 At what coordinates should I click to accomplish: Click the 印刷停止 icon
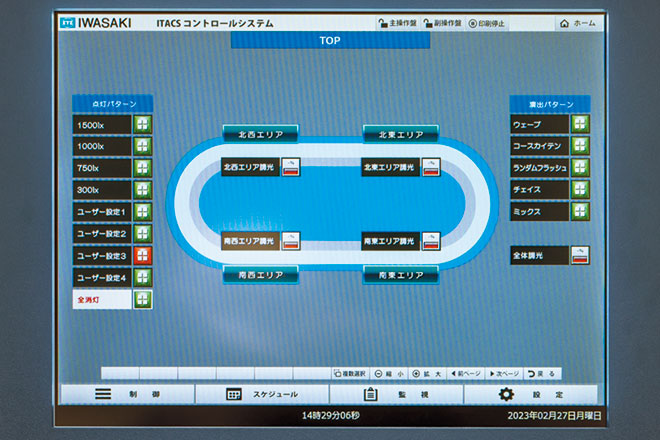coord(472,23)
